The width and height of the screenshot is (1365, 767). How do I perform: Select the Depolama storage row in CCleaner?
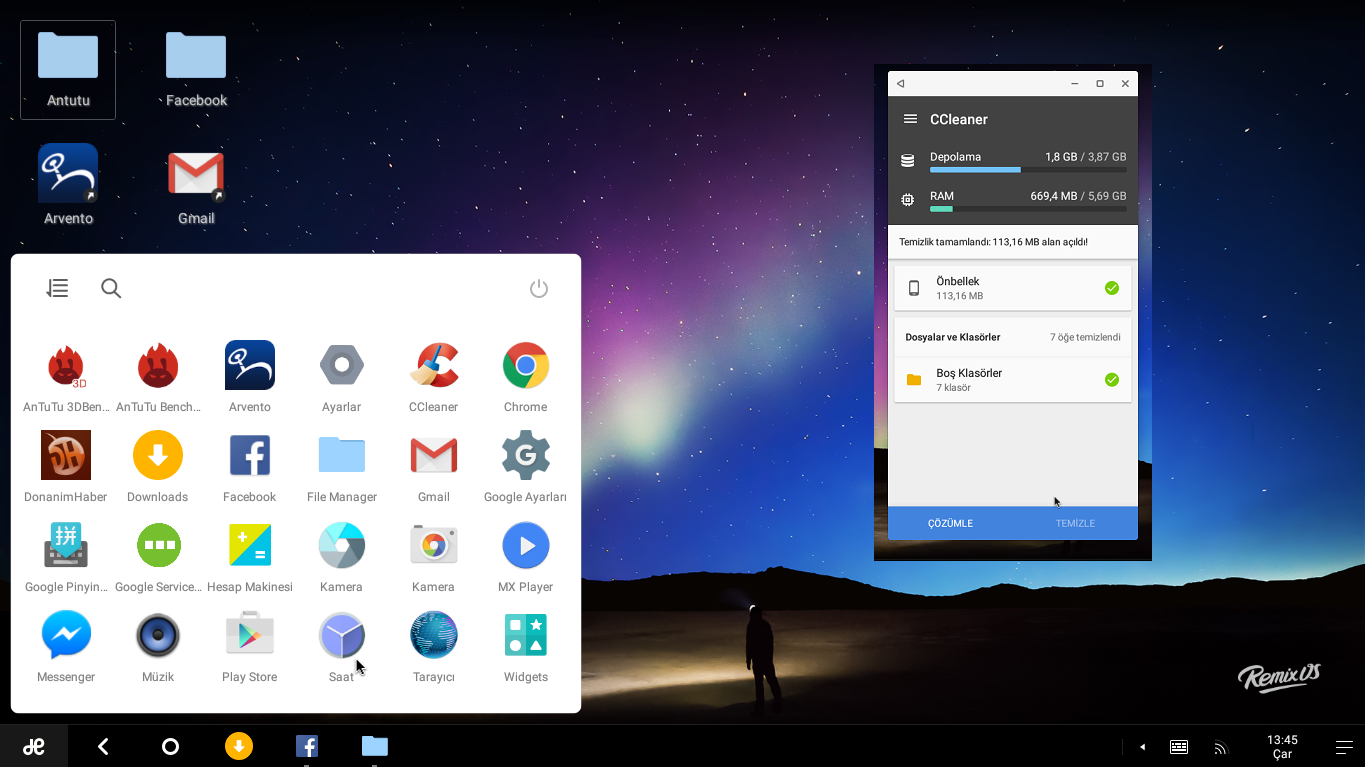click(x=1013, y=161)
